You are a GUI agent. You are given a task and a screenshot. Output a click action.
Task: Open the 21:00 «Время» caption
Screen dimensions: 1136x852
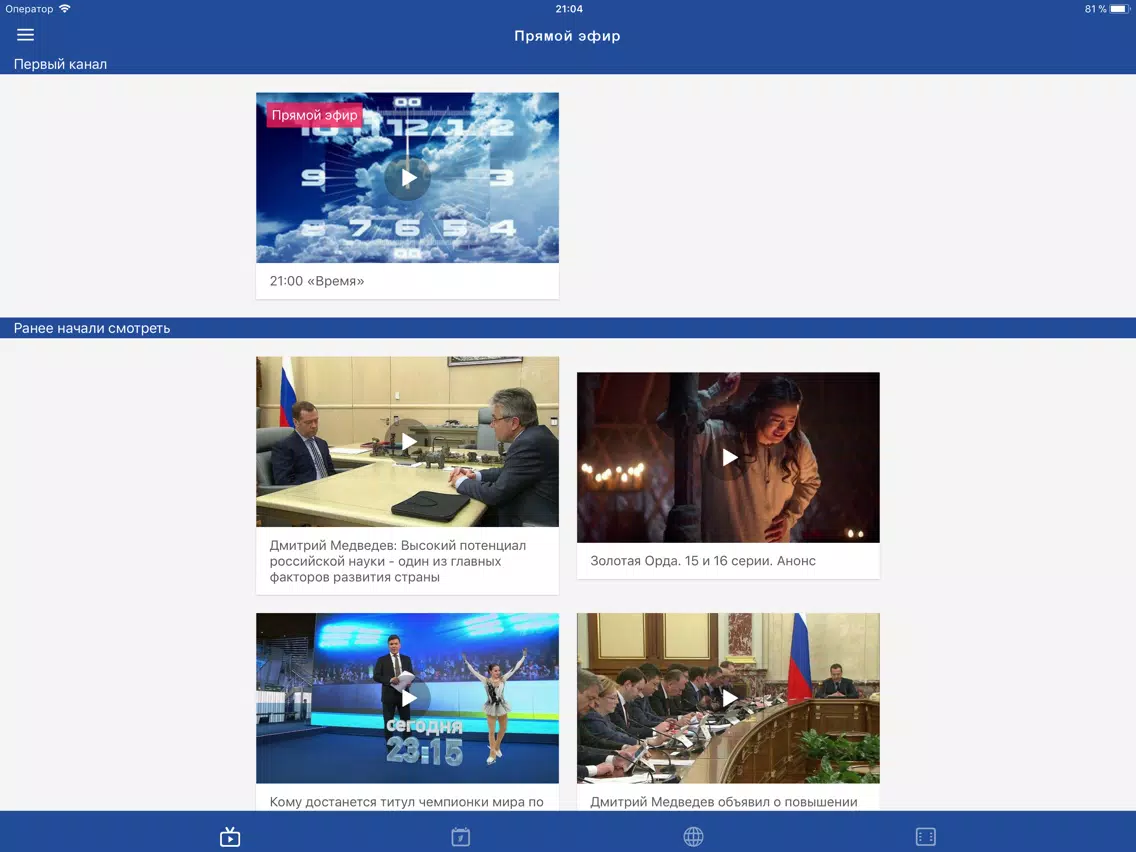317,280
